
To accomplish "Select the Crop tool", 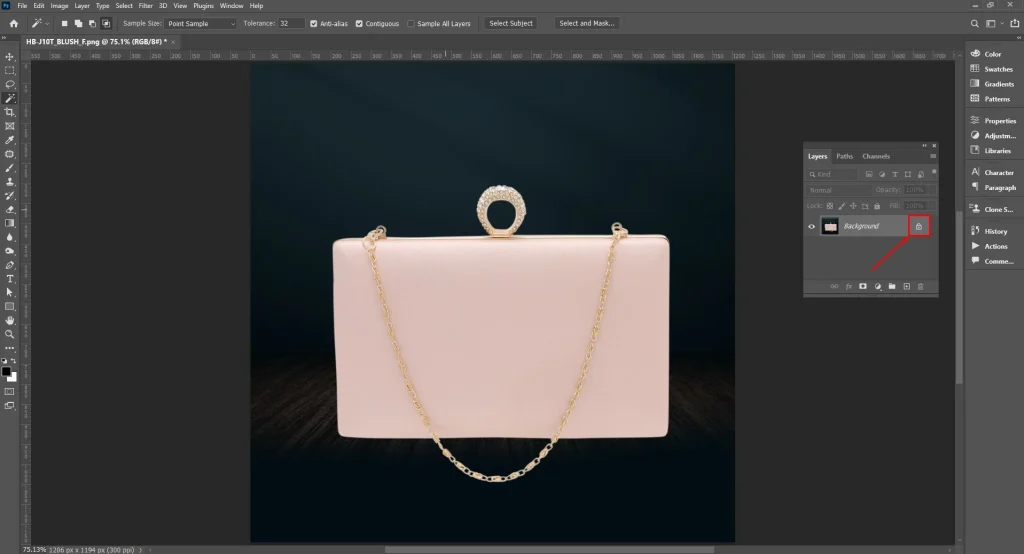I will click(x=10, y=112).
